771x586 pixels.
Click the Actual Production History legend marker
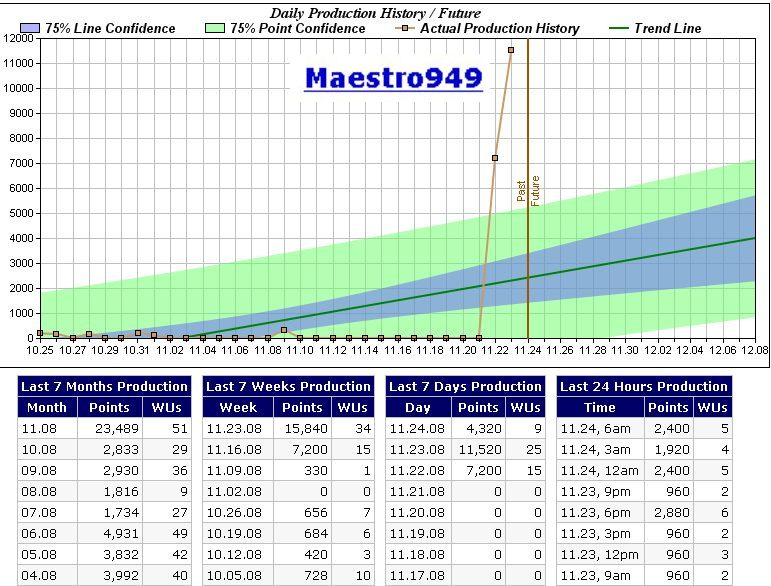pyautogui.click(x=406, y=28)
